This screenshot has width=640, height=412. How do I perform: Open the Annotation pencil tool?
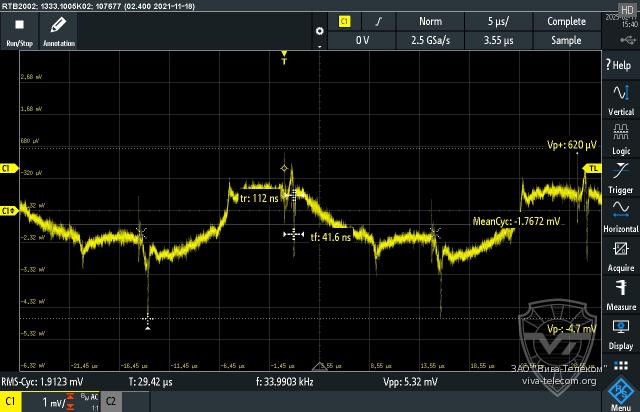click(x=58, y=31)
